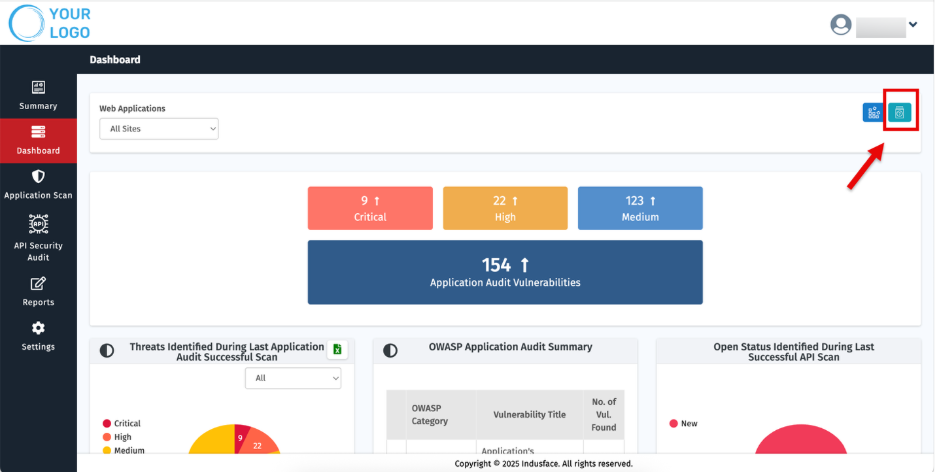Click the Web Applications label
The image size is (936, 472).
coord(133,109)
